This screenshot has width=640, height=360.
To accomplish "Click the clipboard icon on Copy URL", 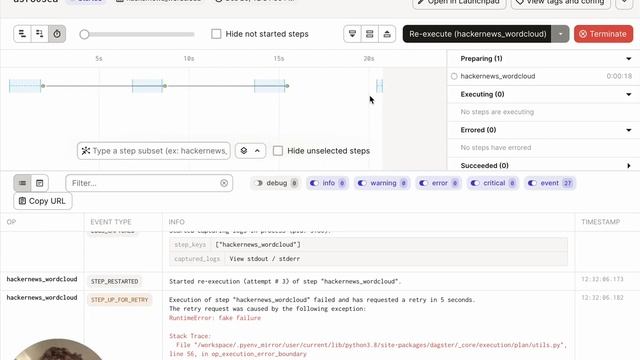I will pos(22,201).
